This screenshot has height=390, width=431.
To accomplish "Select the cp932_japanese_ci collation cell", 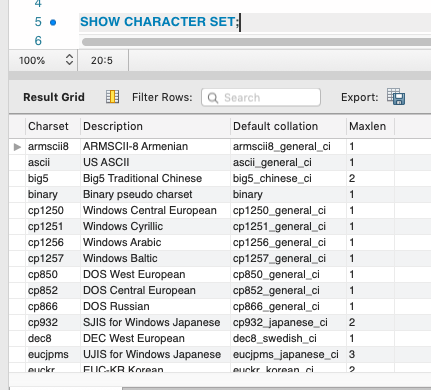I will point(288,322).
